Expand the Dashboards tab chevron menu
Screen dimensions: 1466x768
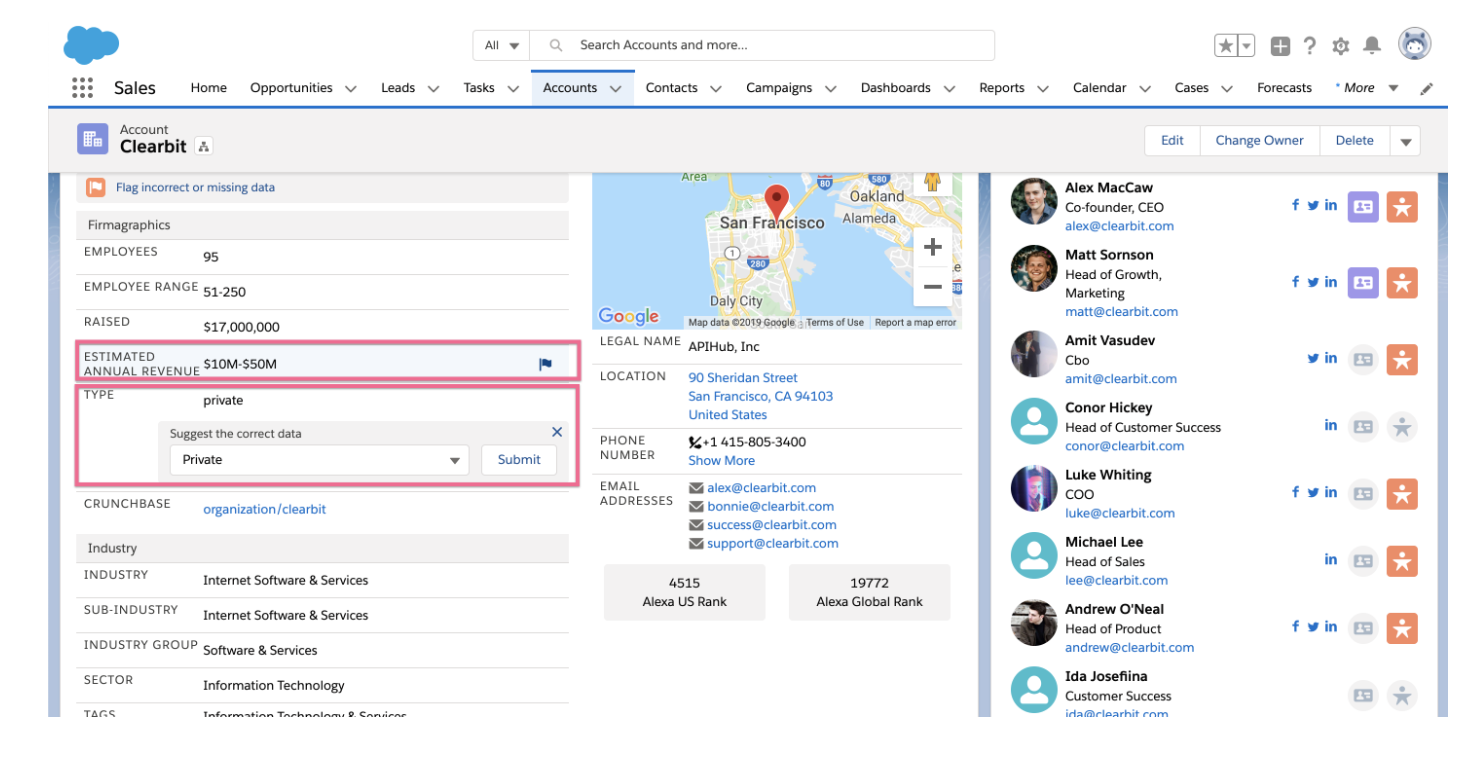(x=949, y=88)
